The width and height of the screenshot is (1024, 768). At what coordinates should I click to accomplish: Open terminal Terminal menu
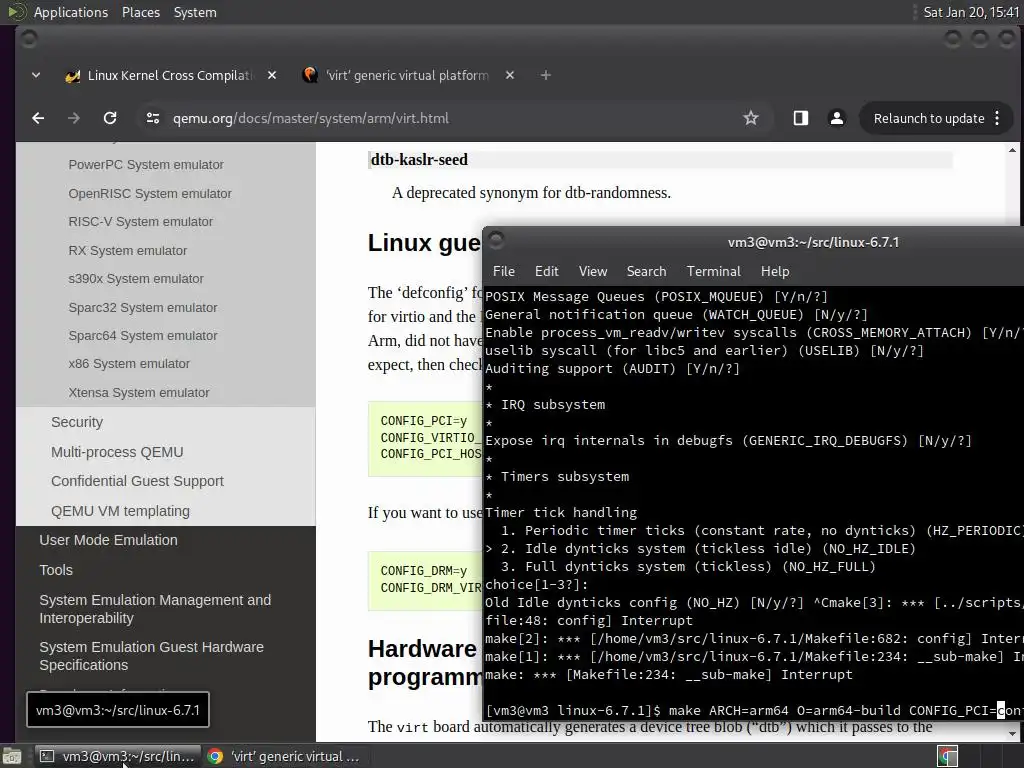pyautogui.click(x=713, y=271)
